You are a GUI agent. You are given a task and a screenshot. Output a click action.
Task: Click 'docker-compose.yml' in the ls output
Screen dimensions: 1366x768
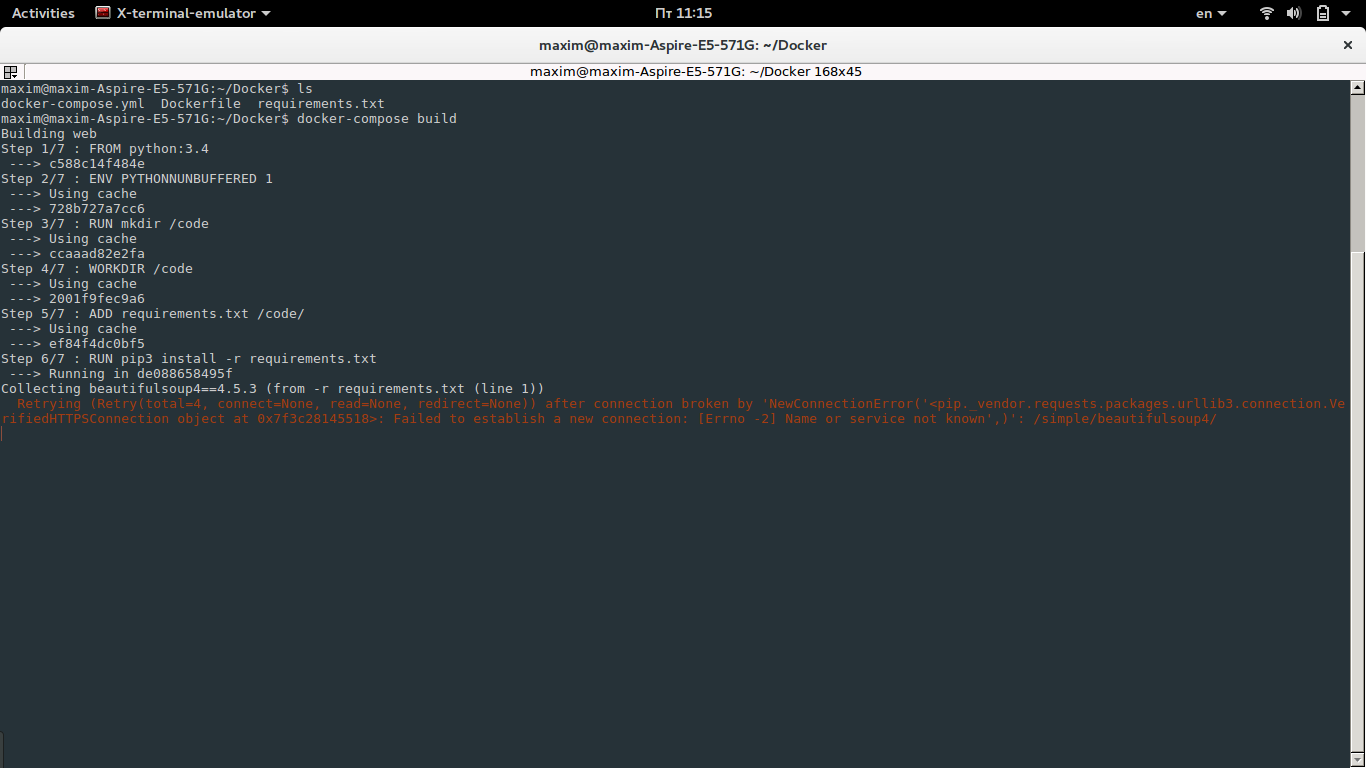(73, 104)
